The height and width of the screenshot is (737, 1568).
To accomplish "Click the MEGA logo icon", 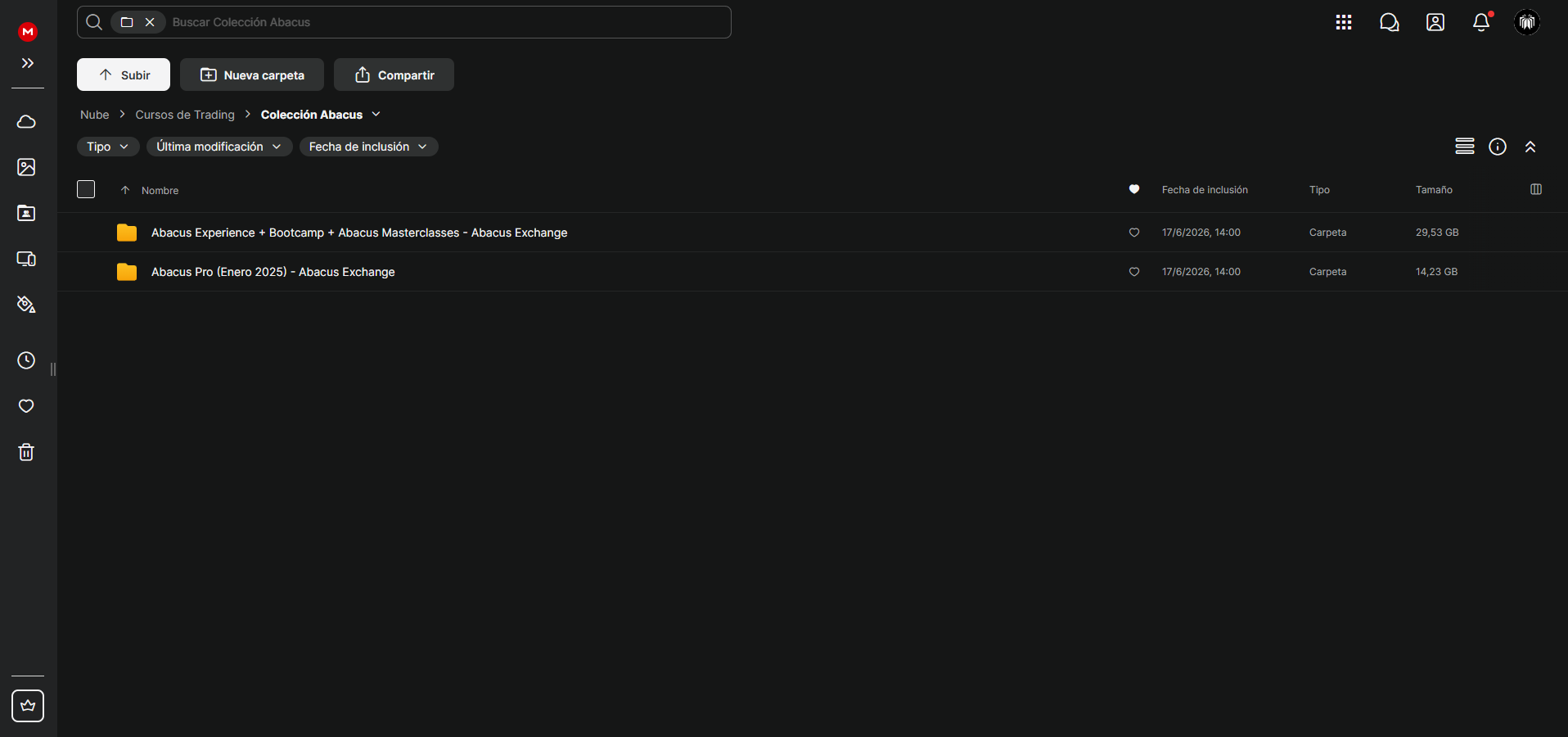I will pos(28,32).
